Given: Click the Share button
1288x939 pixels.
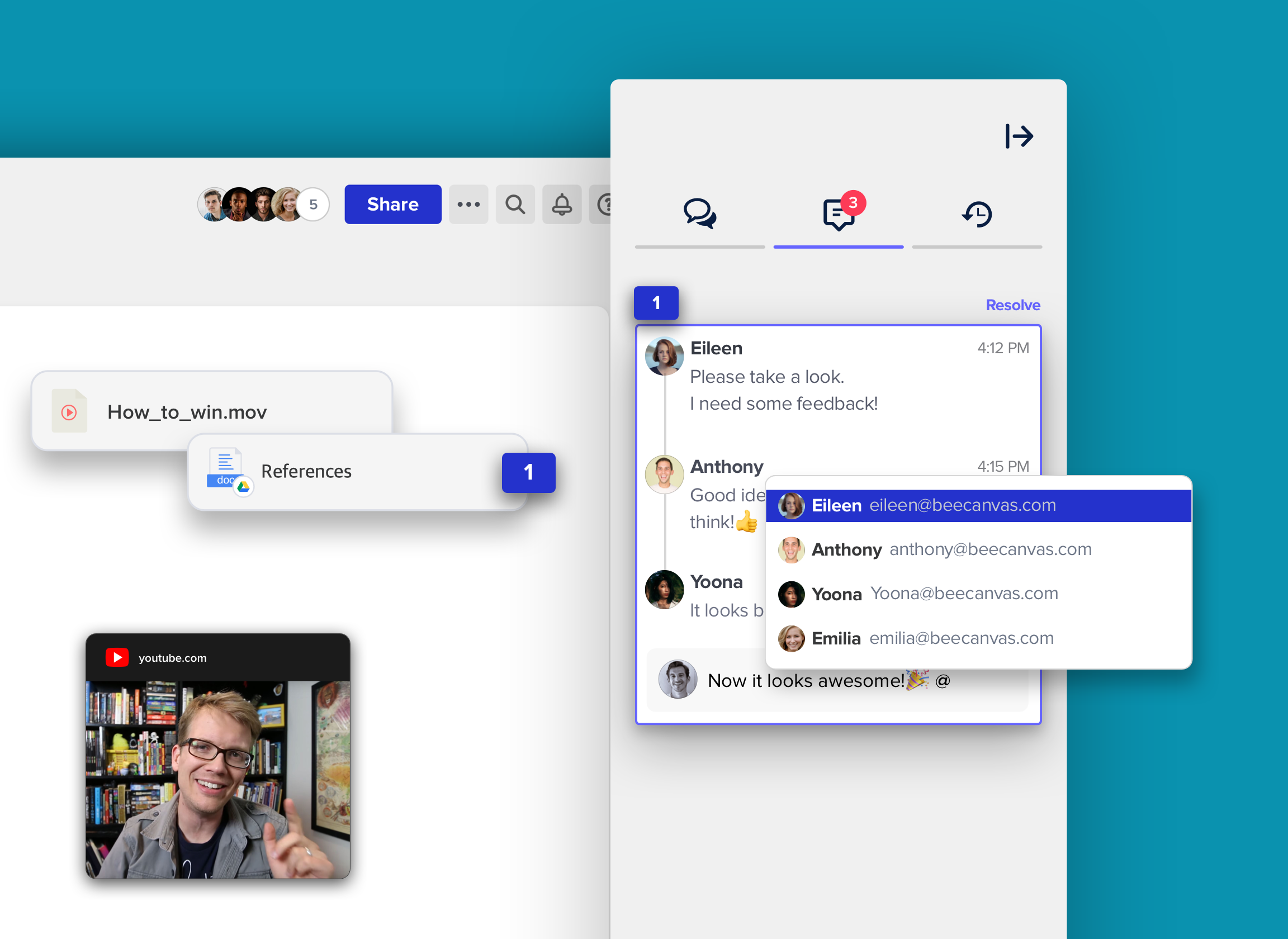Looking at the screenshot, I should click(x=393, y=204).
